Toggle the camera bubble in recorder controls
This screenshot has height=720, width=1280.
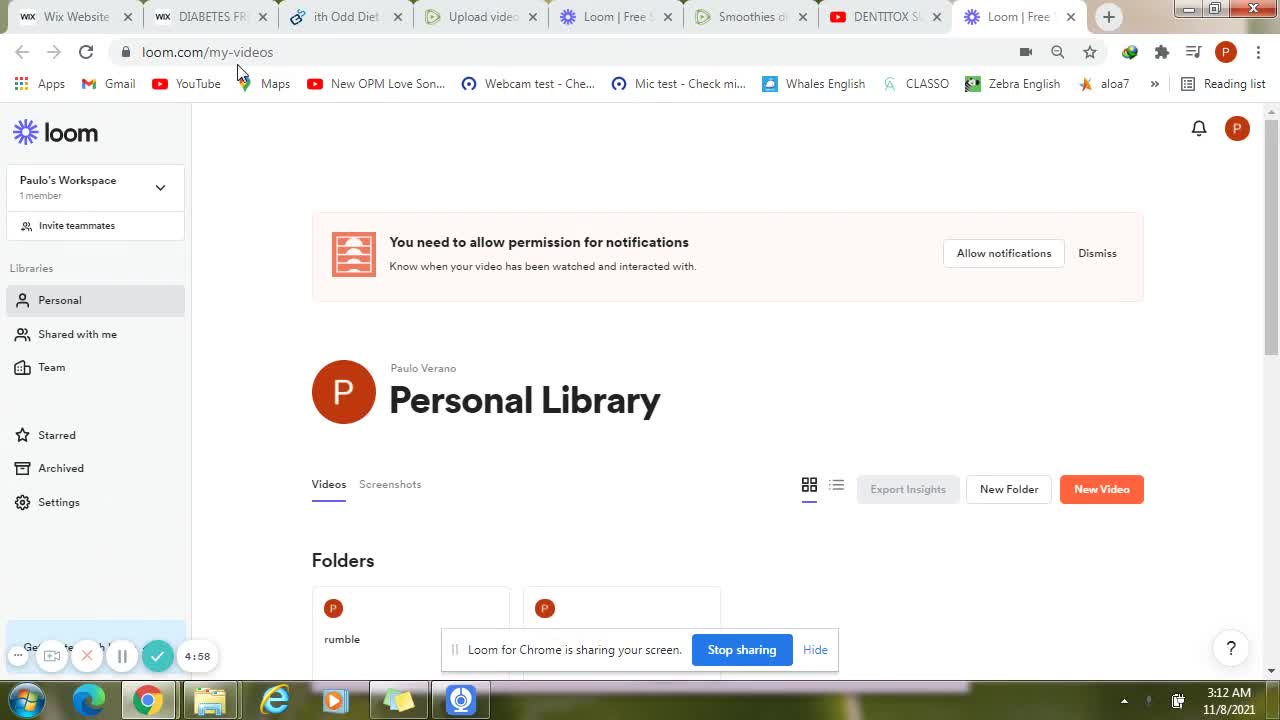(52, 656)
